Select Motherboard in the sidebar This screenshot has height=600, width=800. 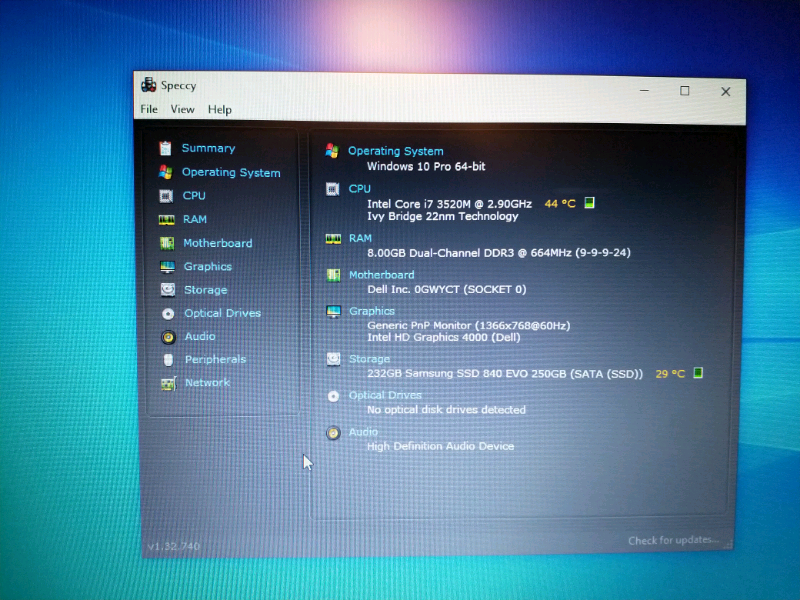pyautogui.click(x=218, y=243)
